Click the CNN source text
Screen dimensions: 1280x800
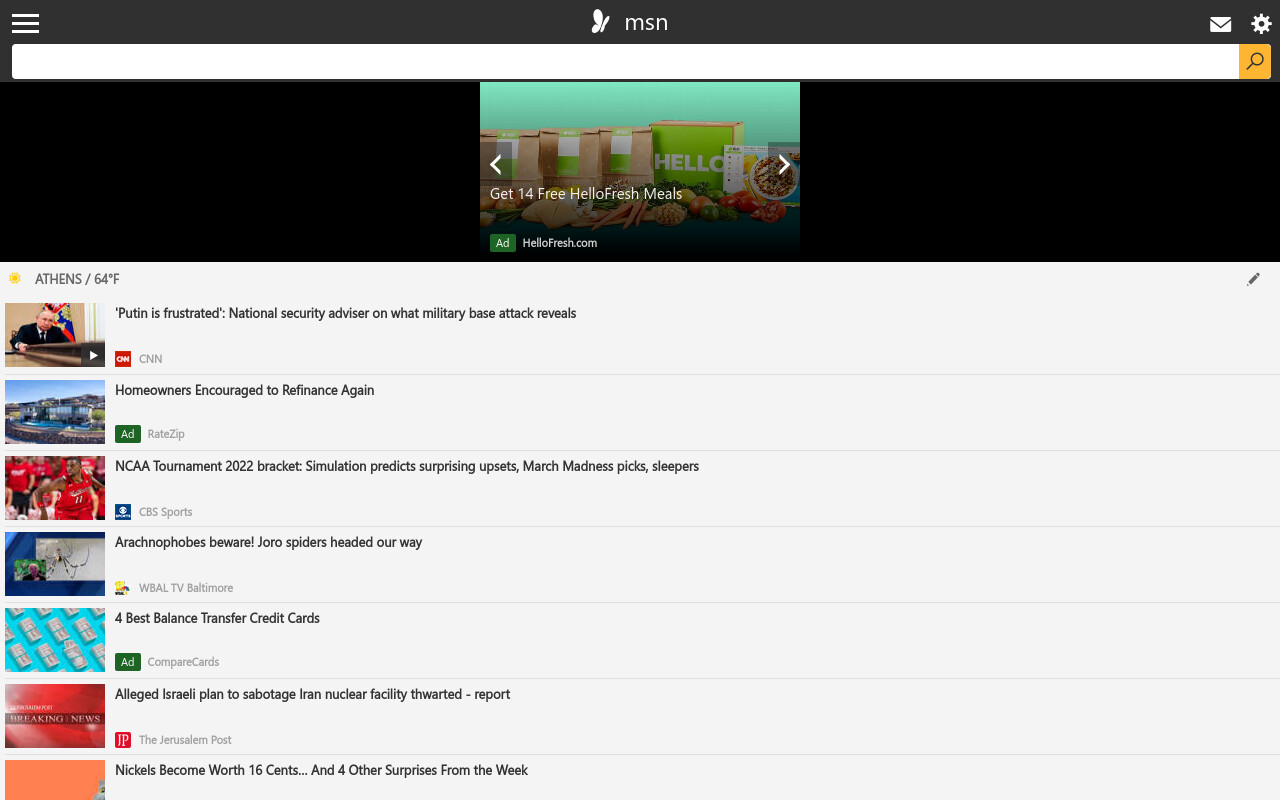click(x=151, y=359)
